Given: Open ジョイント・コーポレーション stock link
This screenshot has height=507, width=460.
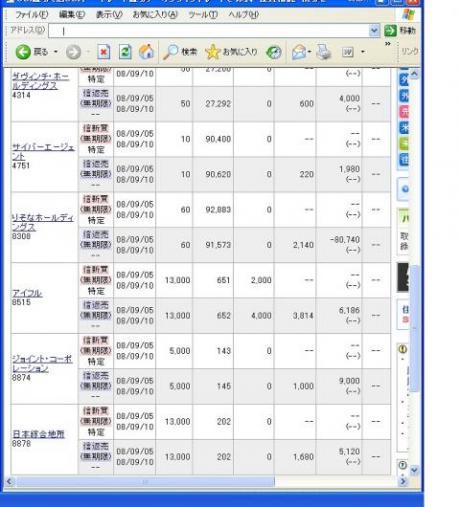Looking at the screenshot, I should pyautogui.click(x=42, y=364).
